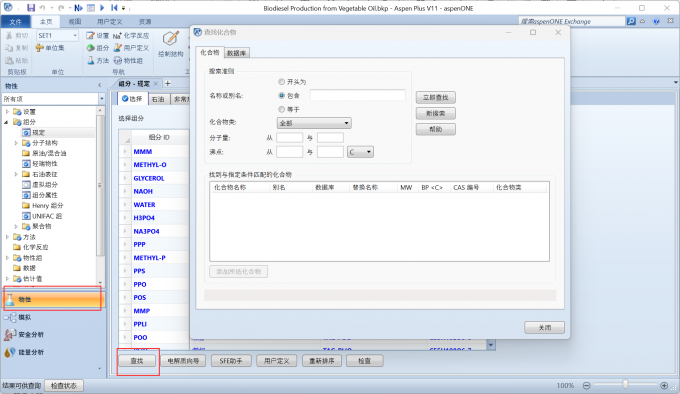
Task: Switch to the 资源 (Resources) ribbon tab
Action: (x=145, y=22)
